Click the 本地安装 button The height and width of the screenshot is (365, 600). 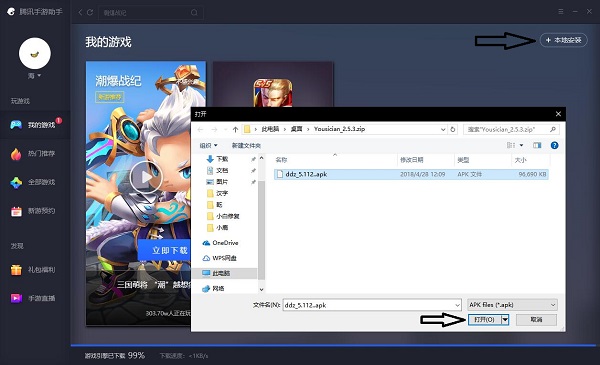tap(564, 40)
